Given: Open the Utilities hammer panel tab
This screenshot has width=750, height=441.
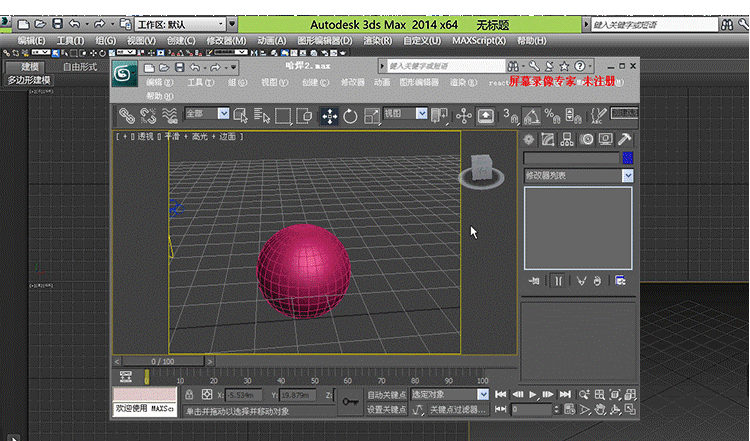Looking at the screenshot, I should 626,139.
